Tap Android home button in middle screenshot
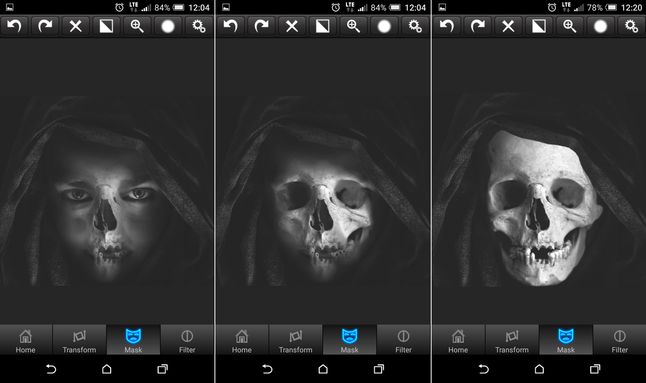This screenshot has width=646, height=383. coord(323,369)
